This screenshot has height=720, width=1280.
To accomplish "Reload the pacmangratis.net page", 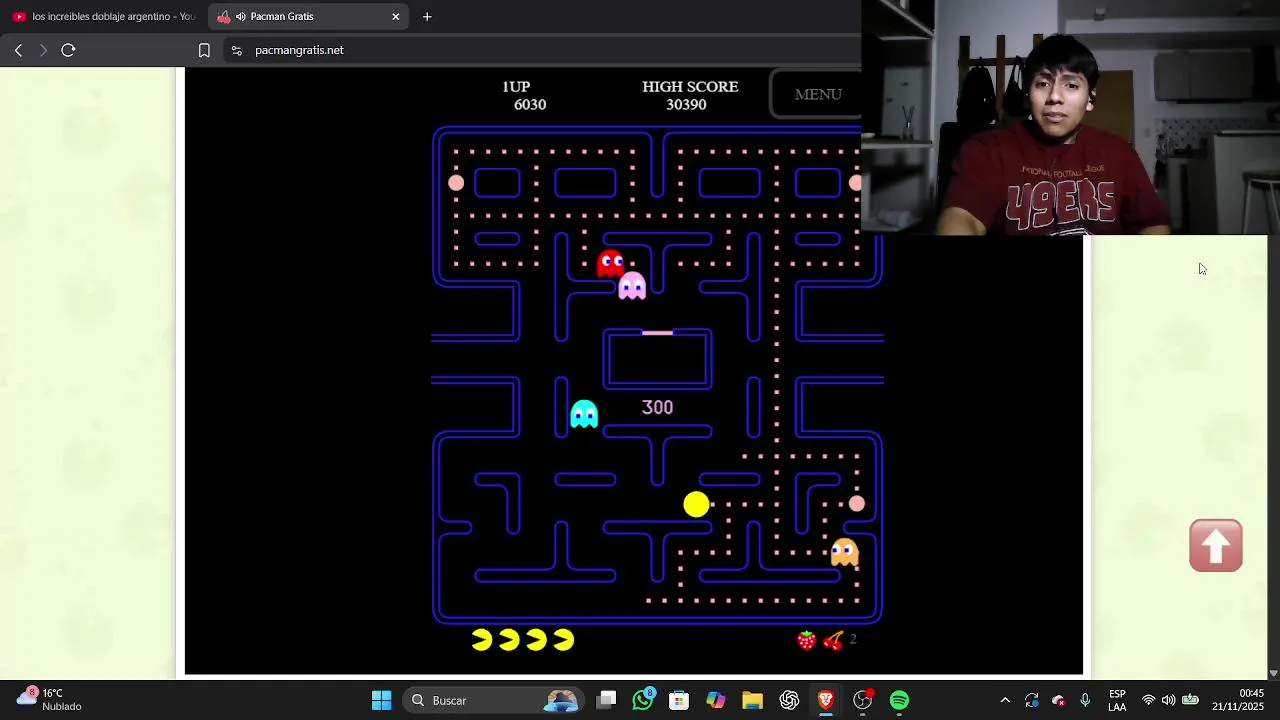I will tap(68, 50).
